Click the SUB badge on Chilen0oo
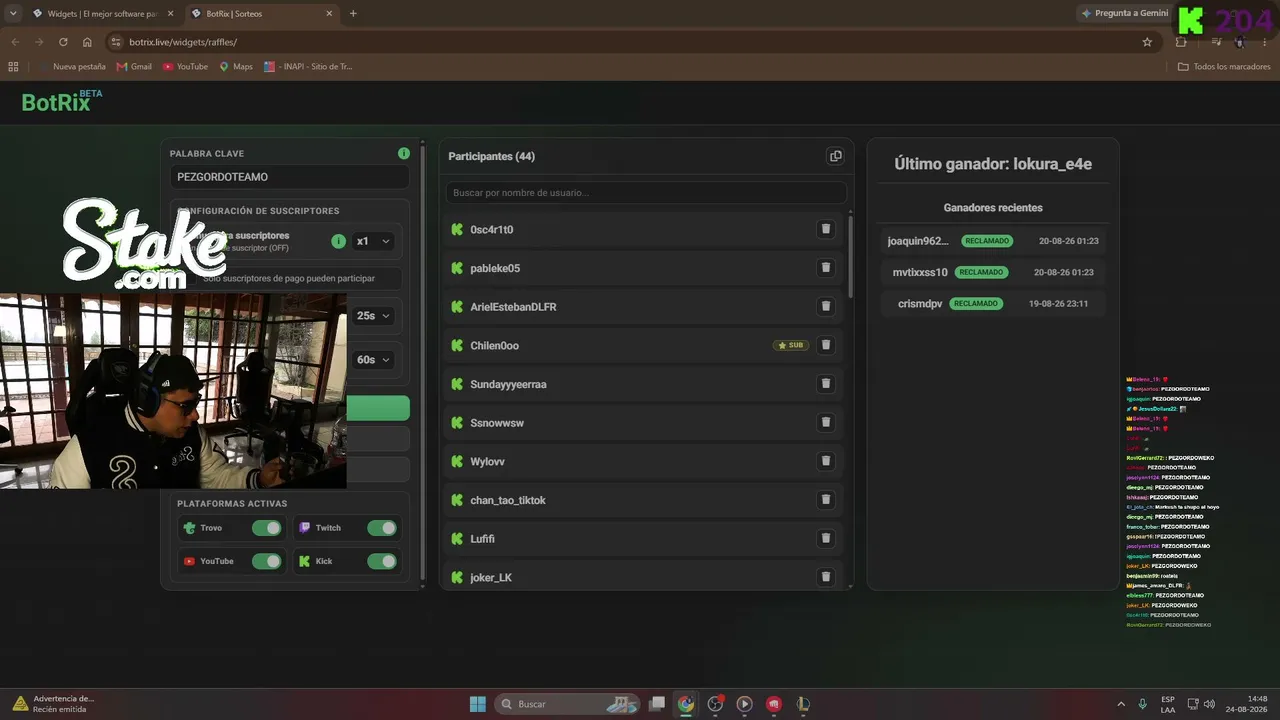 pyautogui.click(x=790, y=345)
